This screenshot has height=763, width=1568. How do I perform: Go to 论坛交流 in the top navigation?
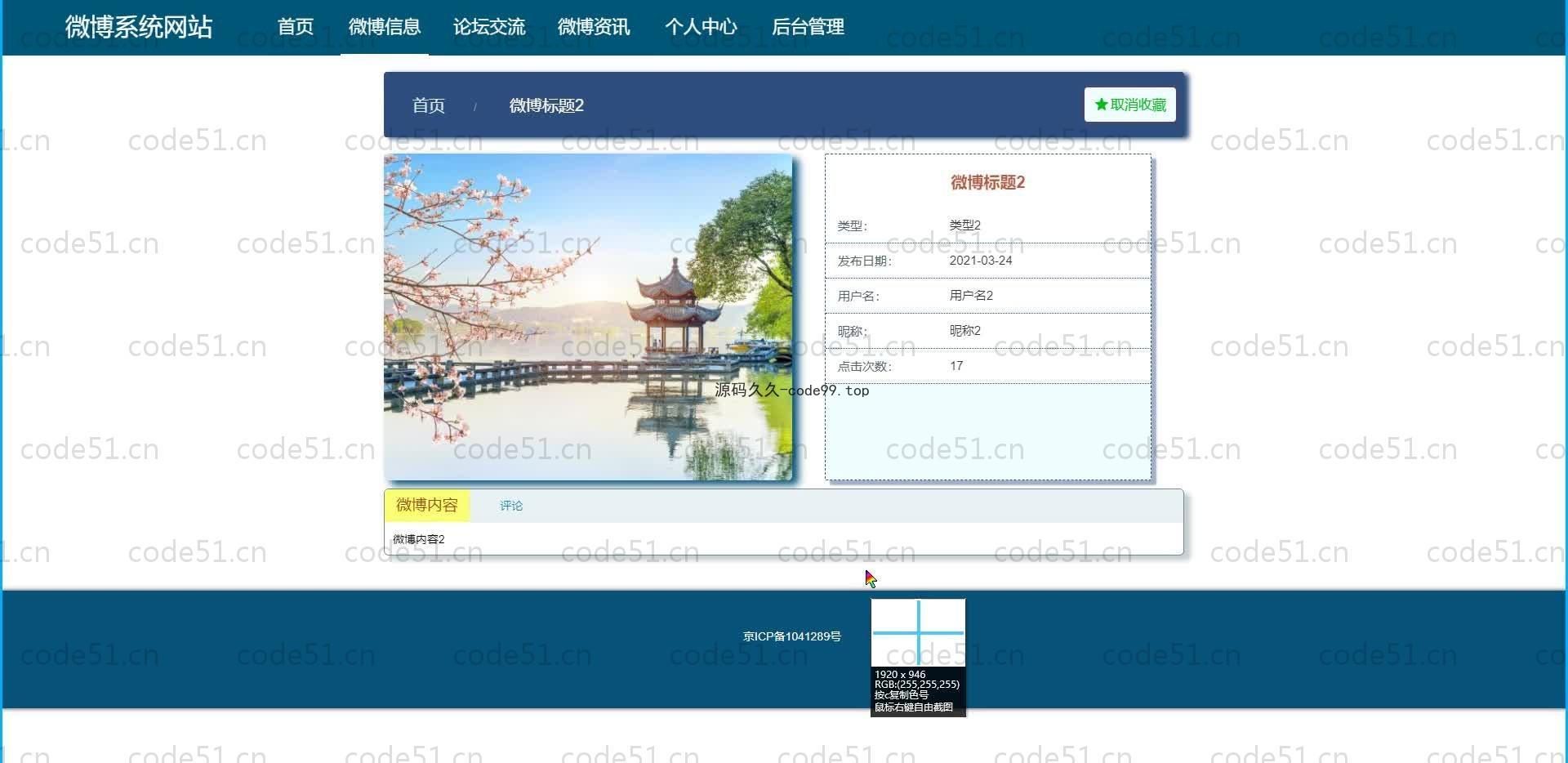489,27
